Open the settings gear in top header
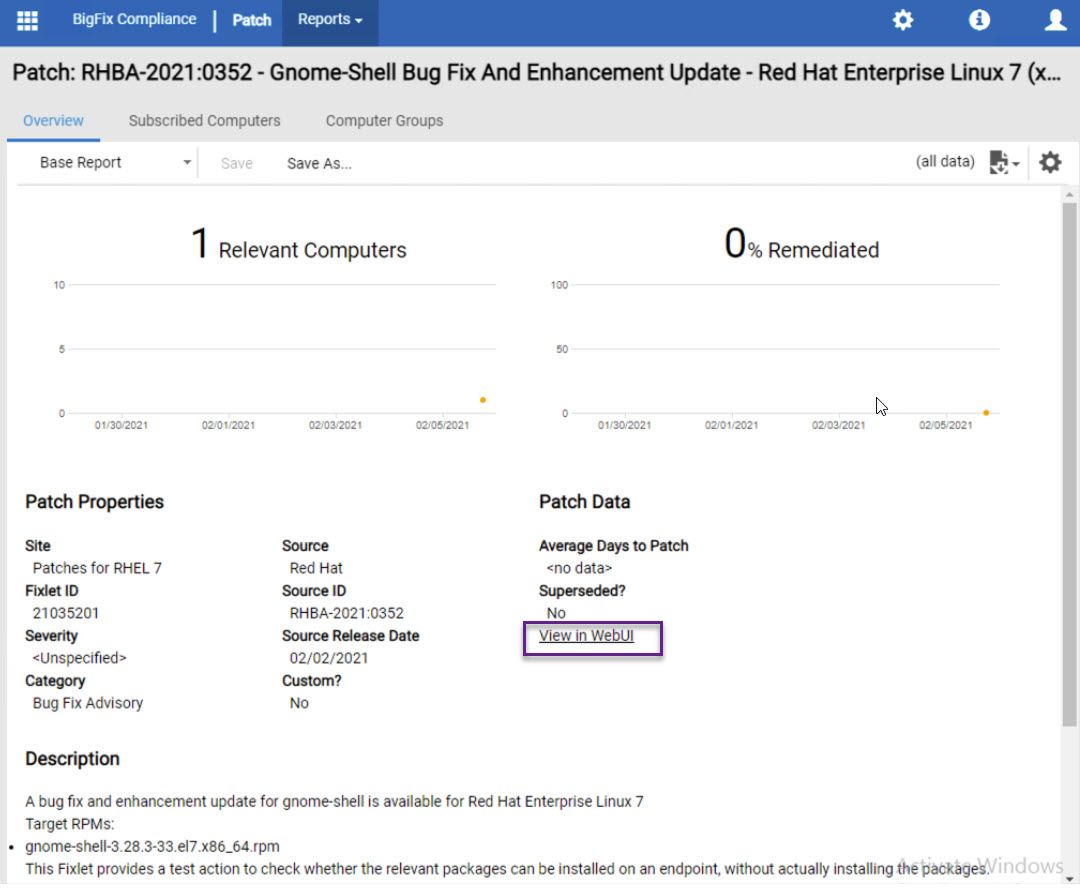 click(903, 20)
